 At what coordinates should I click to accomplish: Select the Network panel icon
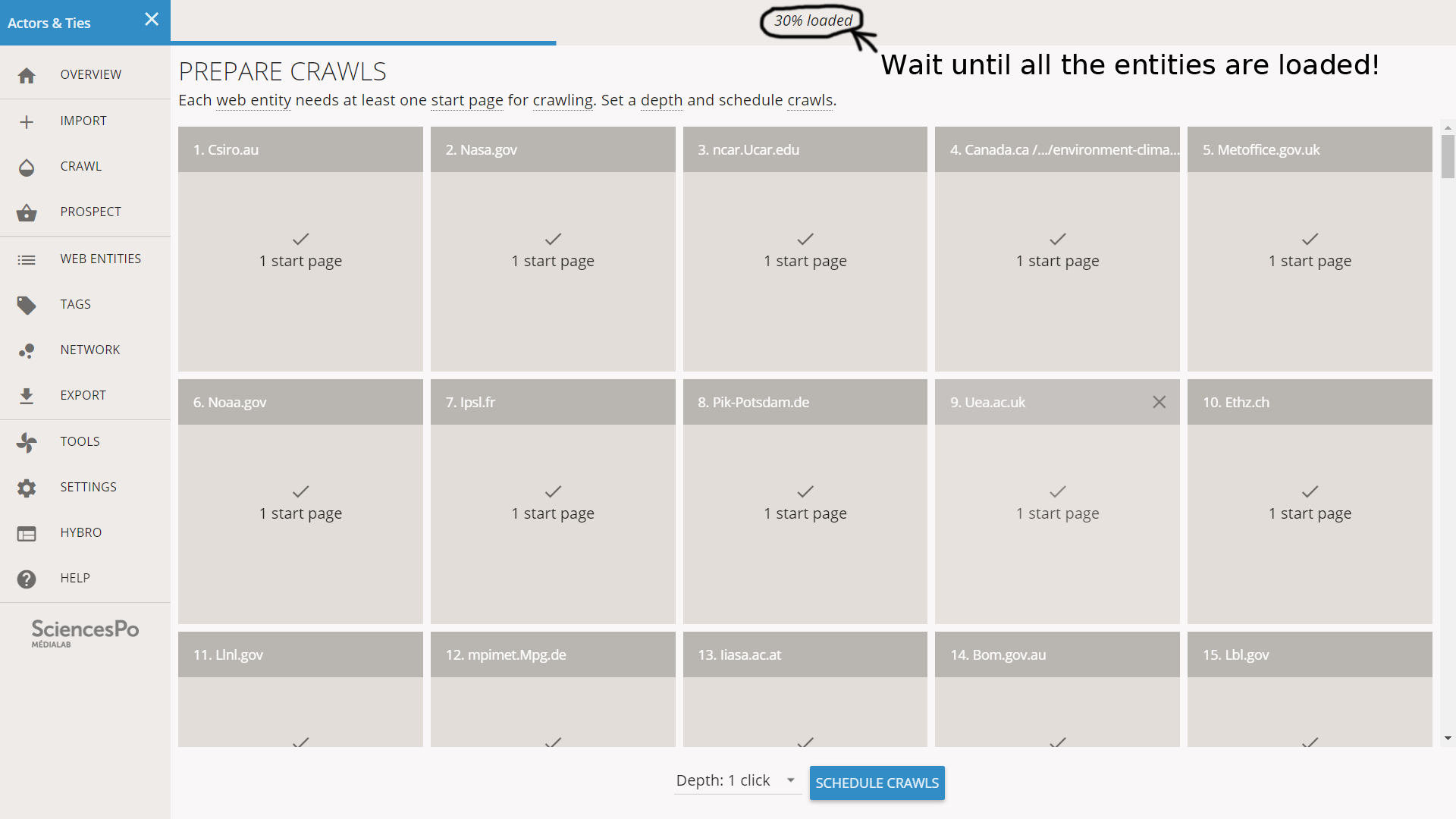(x=26, y=349)
